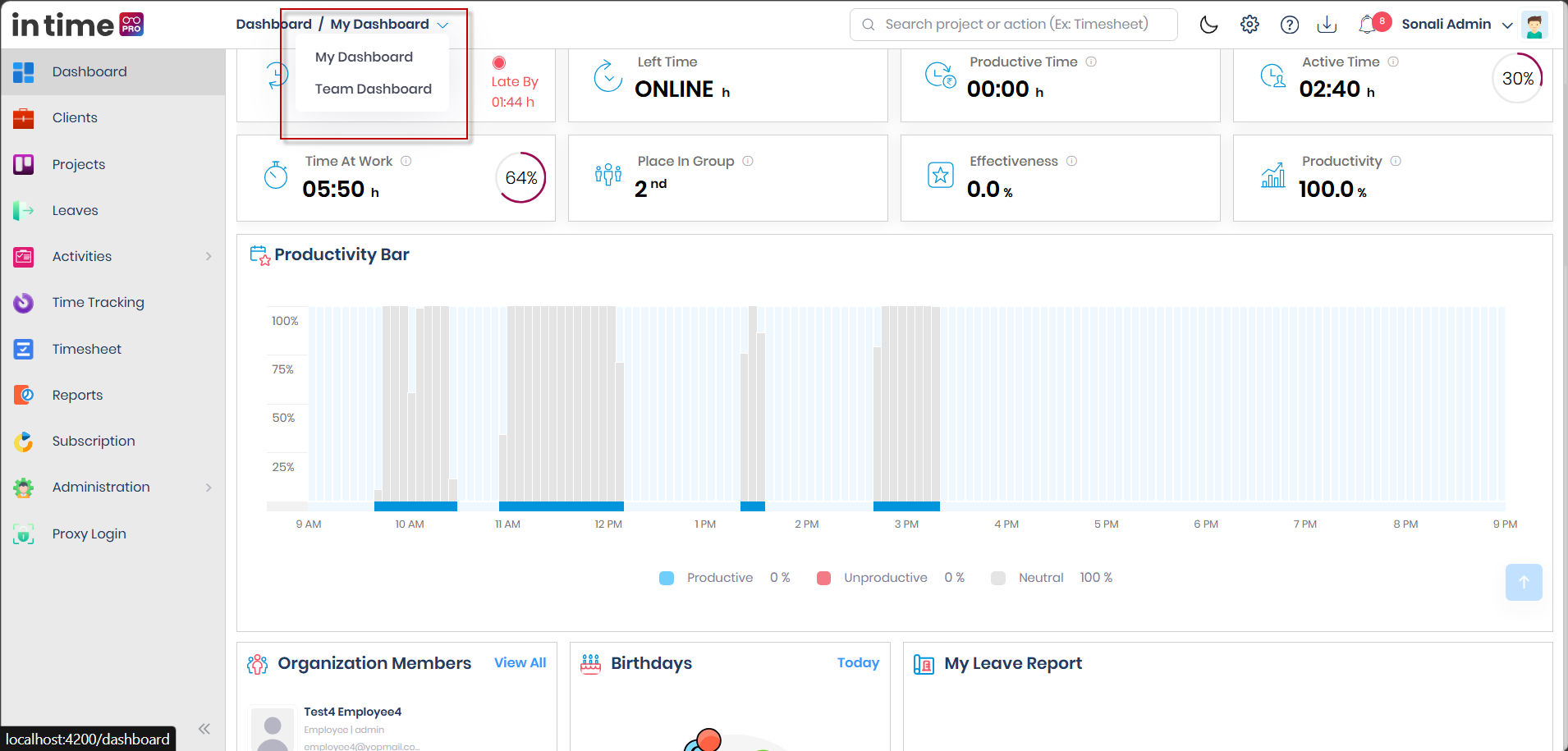Click Active Time info icon

tap(1393, 62)
